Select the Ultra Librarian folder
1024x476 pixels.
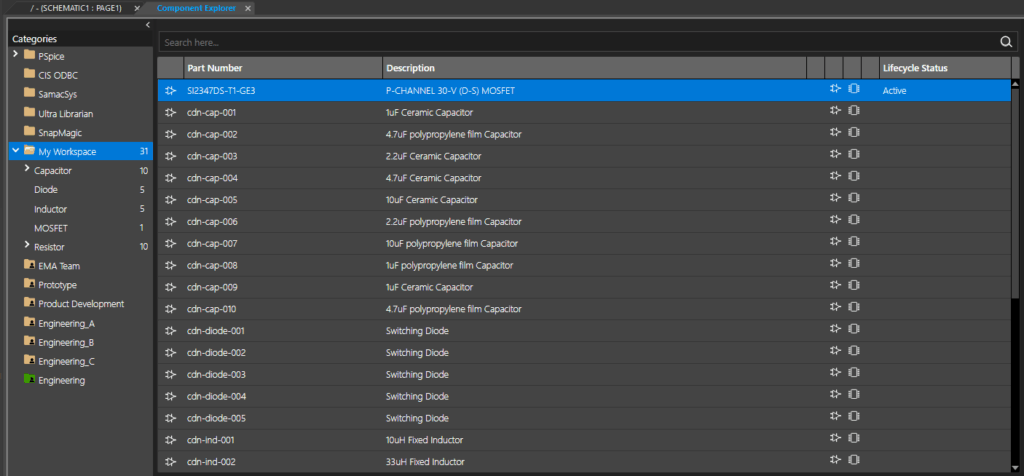[64, 113]
